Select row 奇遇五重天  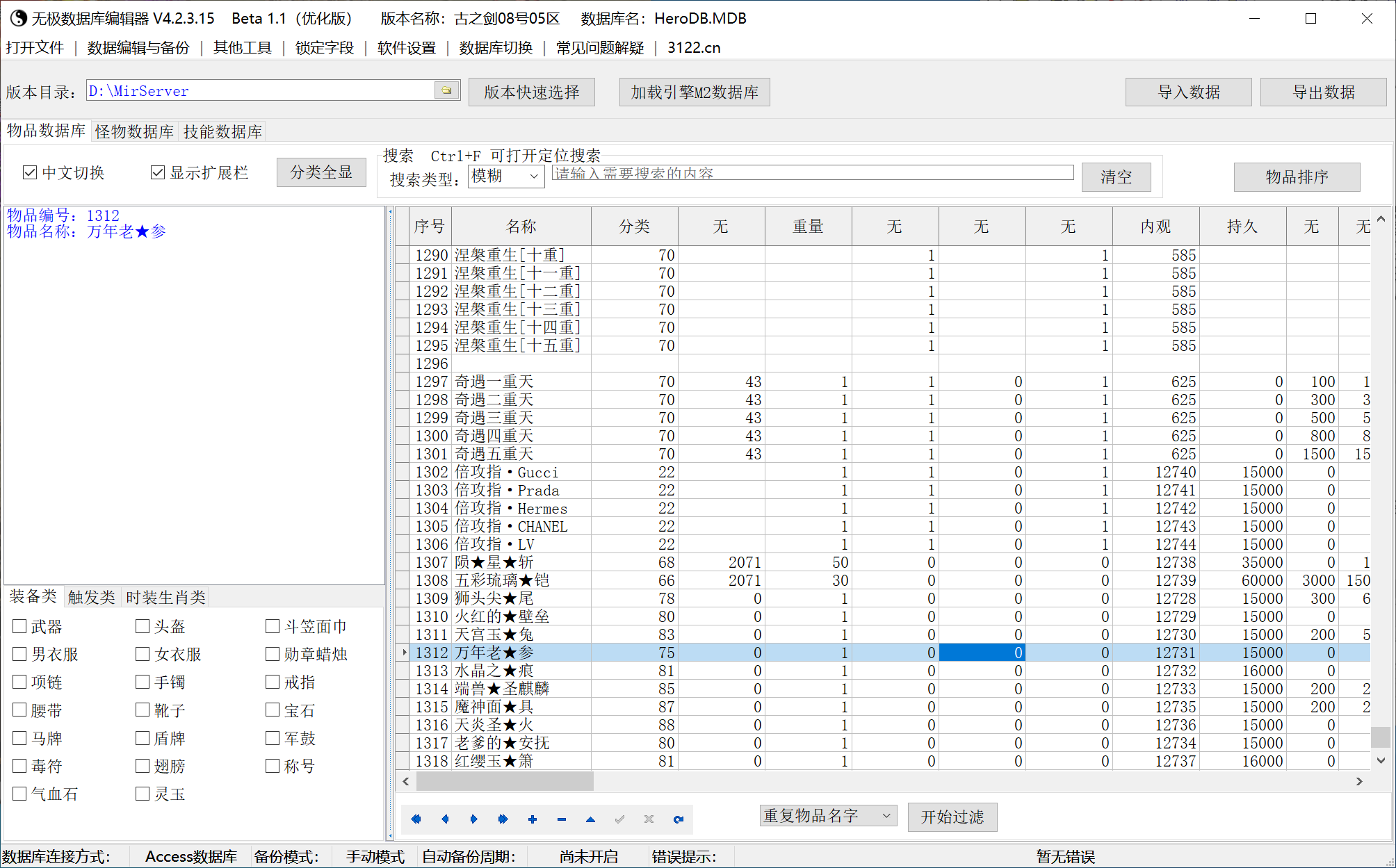pyautogui.click(x=883, y=454)
